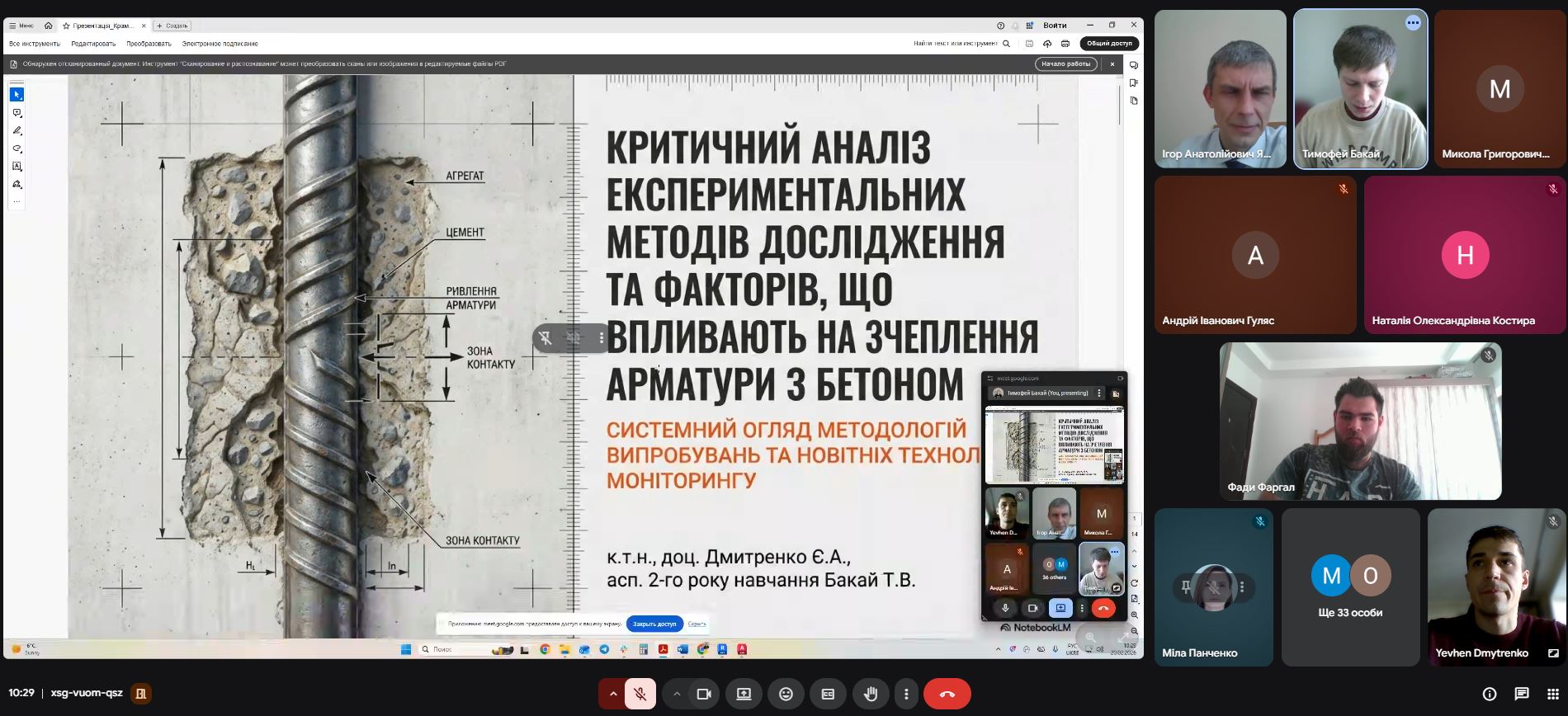The width and height of the screenshot is (1568, 716).
Task: Click the Начало работы button in notification bar
Action: tap(1066, 64)
